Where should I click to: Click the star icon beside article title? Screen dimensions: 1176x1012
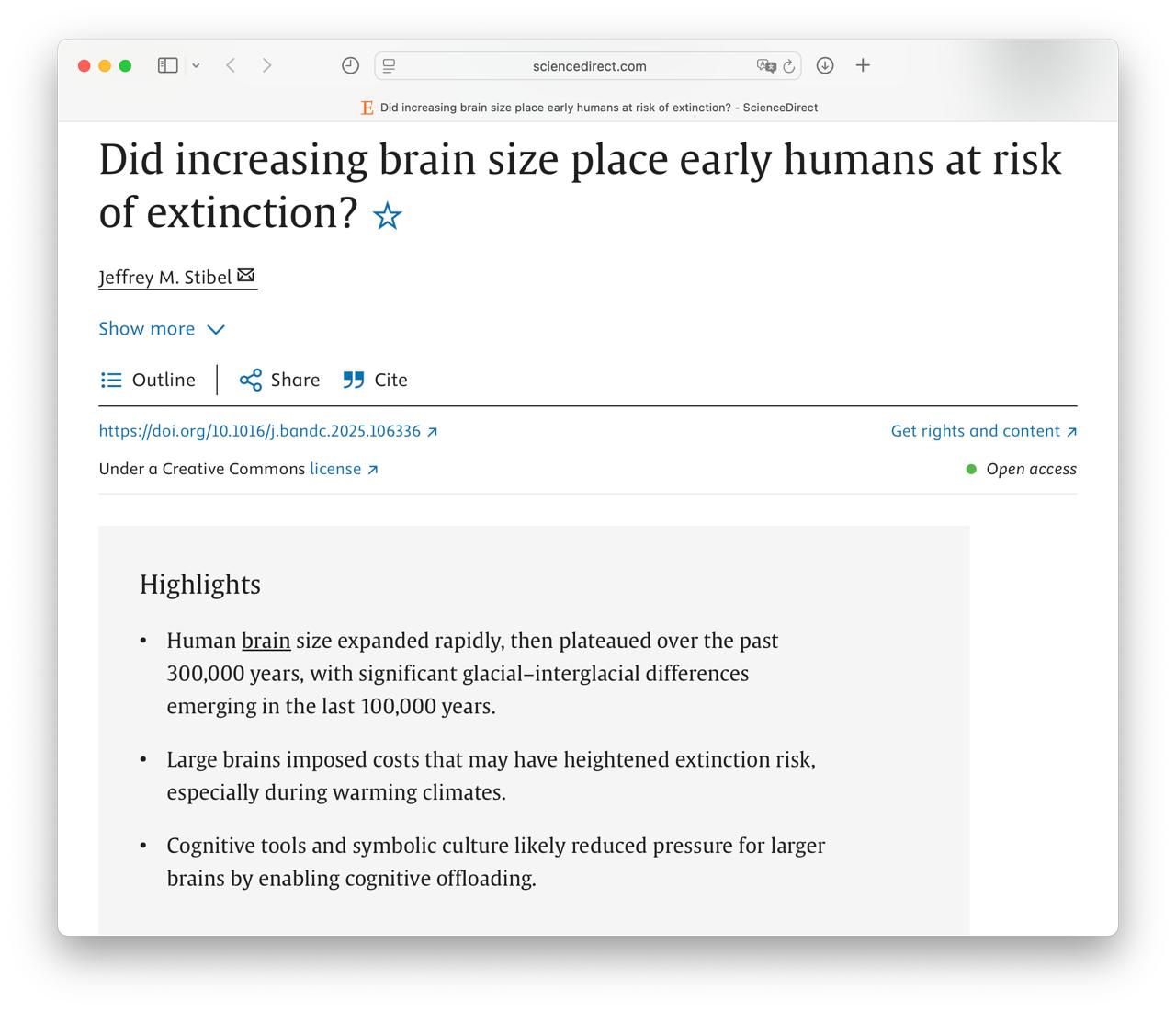click(x=388, y=216)
